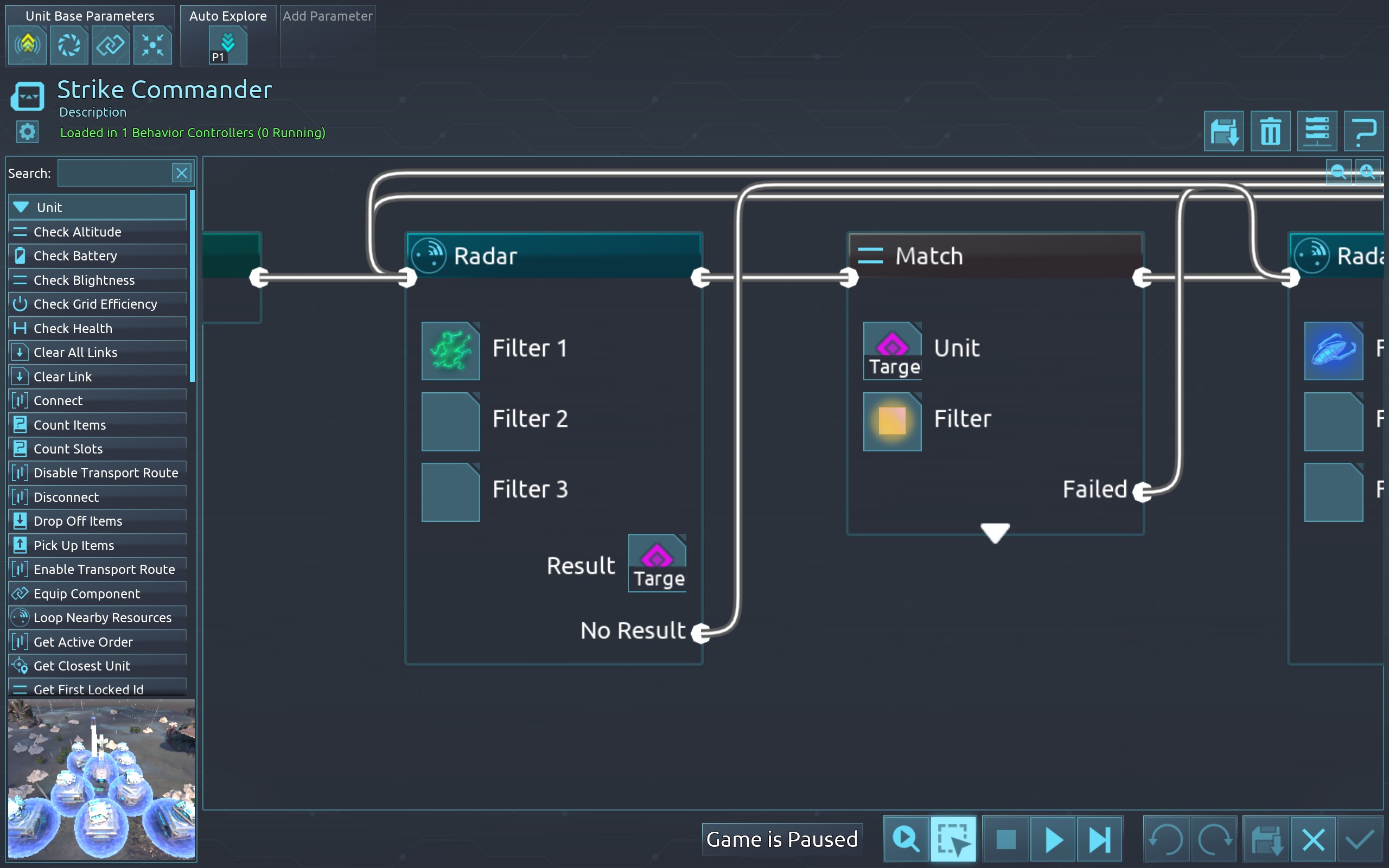Click the save behavior icon at top right
This screenshot has height=868, width=1389.
pos(1223,131)
